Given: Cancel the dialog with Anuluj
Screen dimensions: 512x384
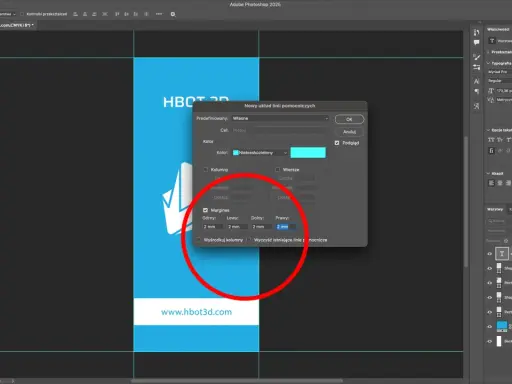Looking at the screenshot, I should coord(349,132).
